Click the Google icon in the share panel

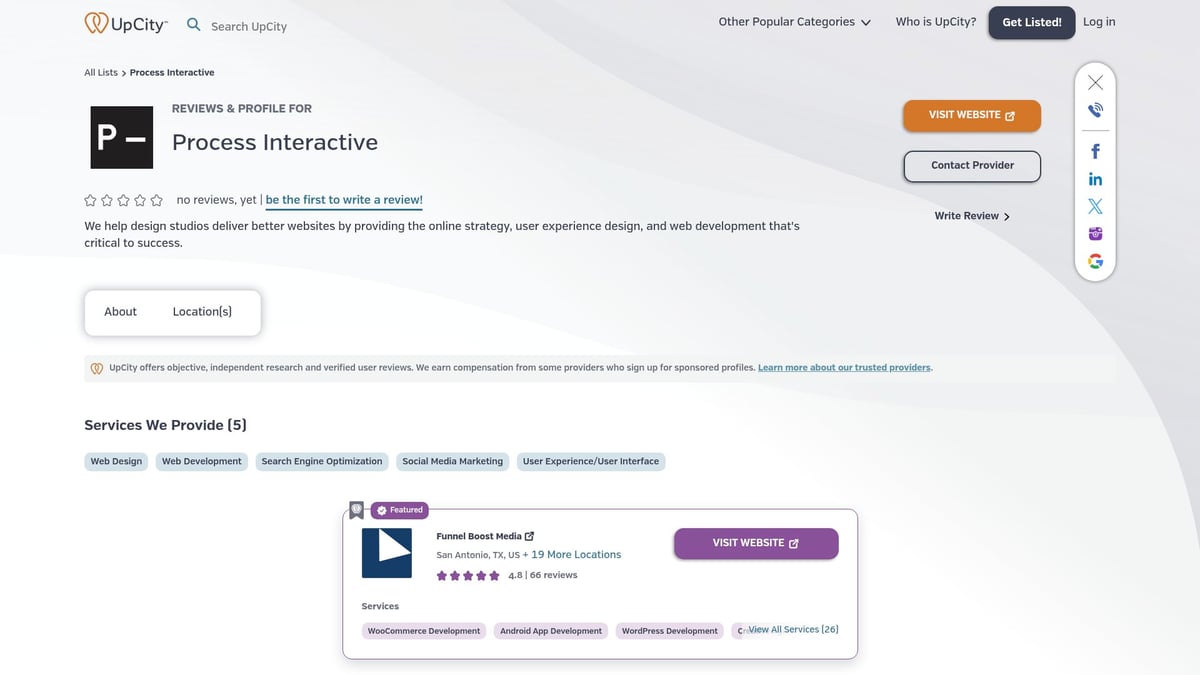pos(1095,260)
